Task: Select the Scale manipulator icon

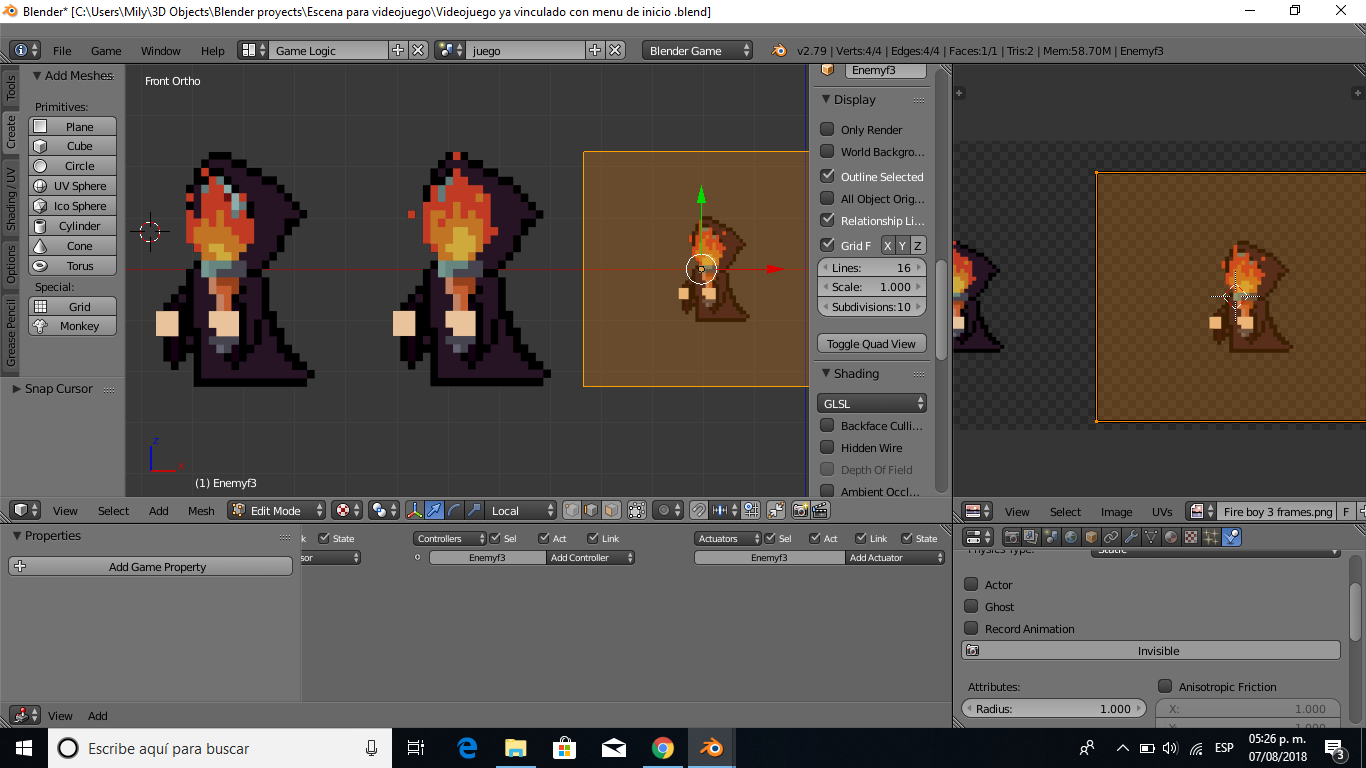Action: (474, 510)
